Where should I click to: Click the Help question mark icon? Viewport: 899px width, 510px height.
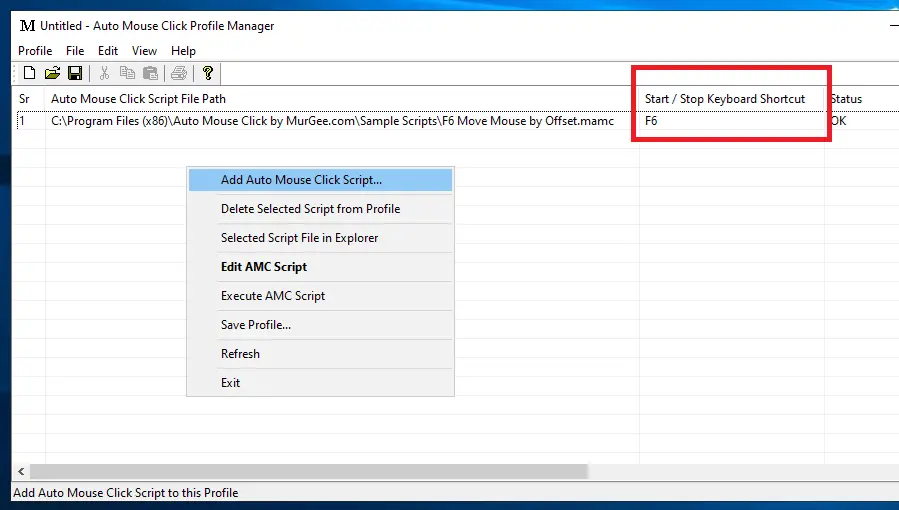click(x=208, y=73)
